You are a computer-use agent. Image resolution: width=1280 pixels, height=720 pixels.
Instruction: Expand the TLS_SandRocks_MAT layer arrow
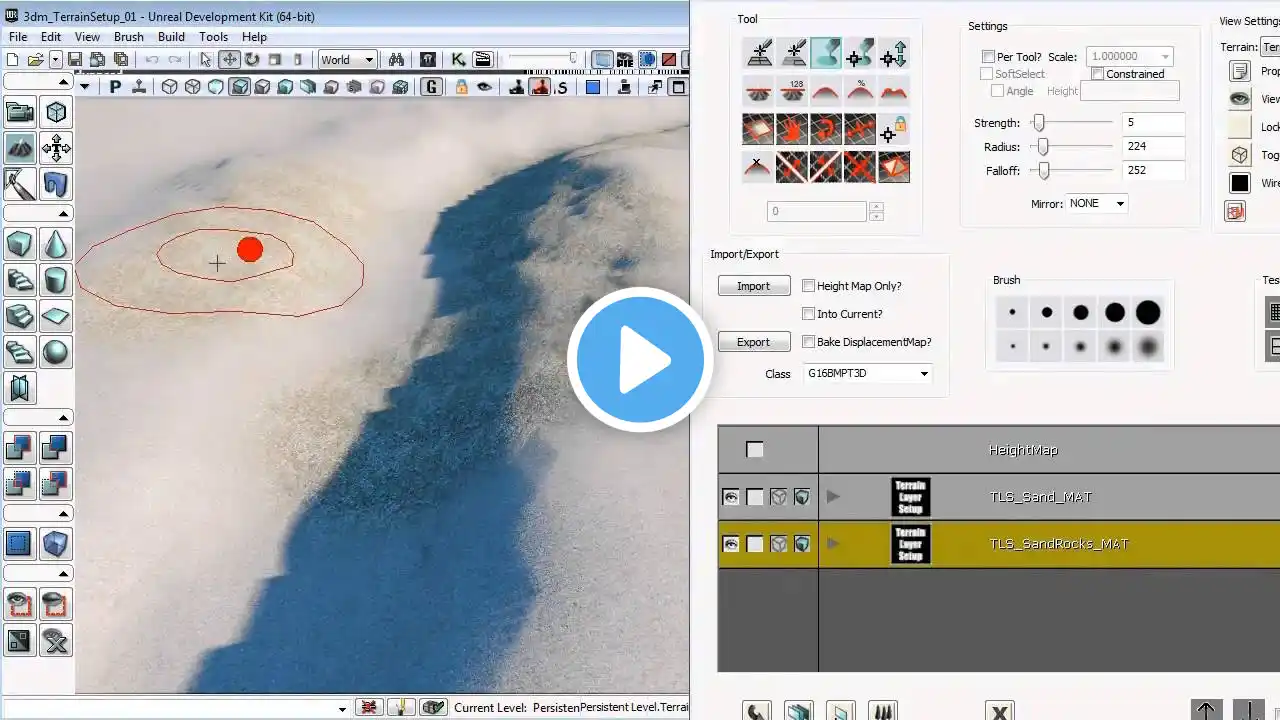pyautogui.click(x=833, y=544)
